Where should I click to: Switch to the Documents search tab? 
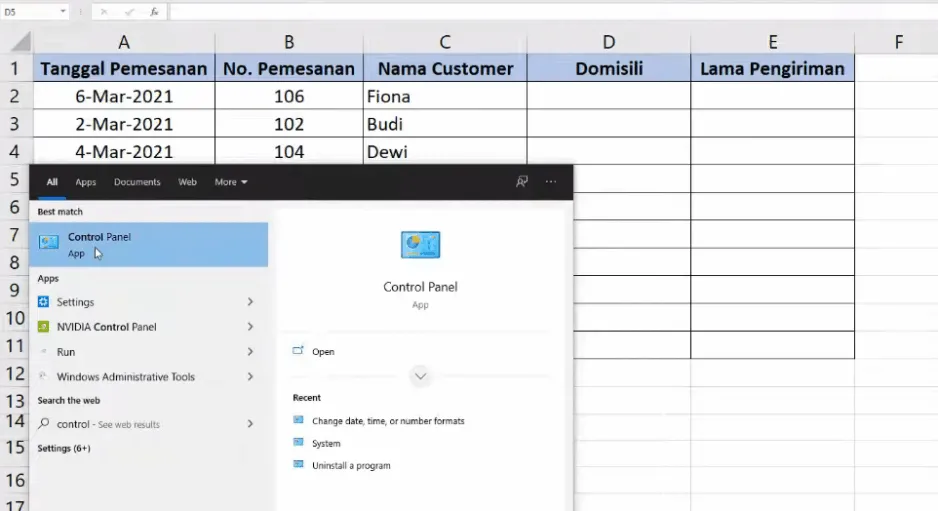click(137, 182)
